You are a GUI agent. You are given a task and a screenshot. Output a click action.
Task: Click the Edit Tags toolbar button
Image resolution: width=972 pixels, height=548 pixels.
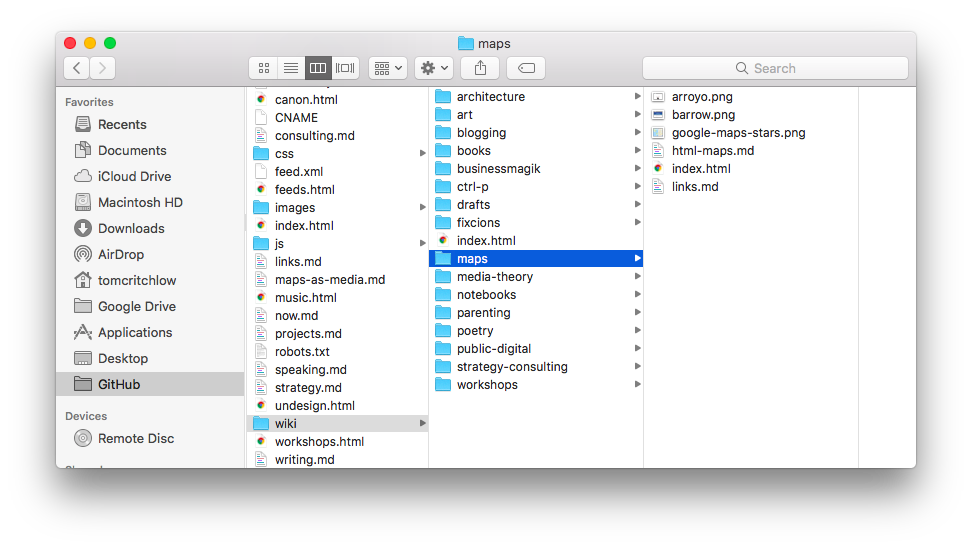click(x=526, y=68)
